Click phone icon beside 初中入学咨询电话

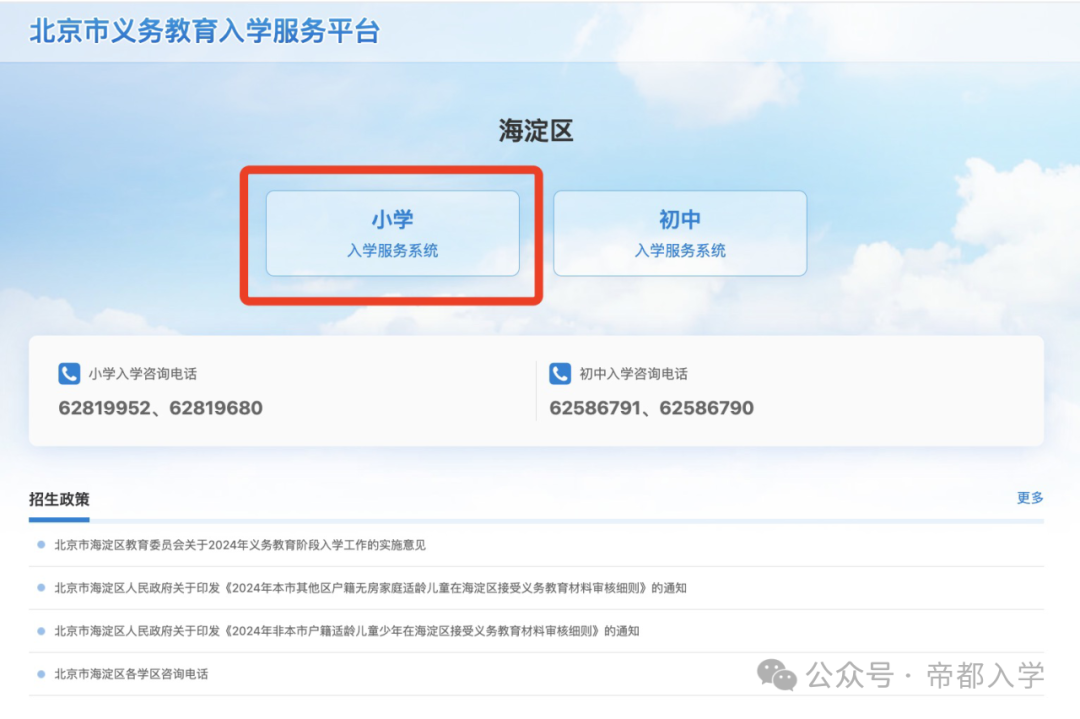(x=560, y=374)
